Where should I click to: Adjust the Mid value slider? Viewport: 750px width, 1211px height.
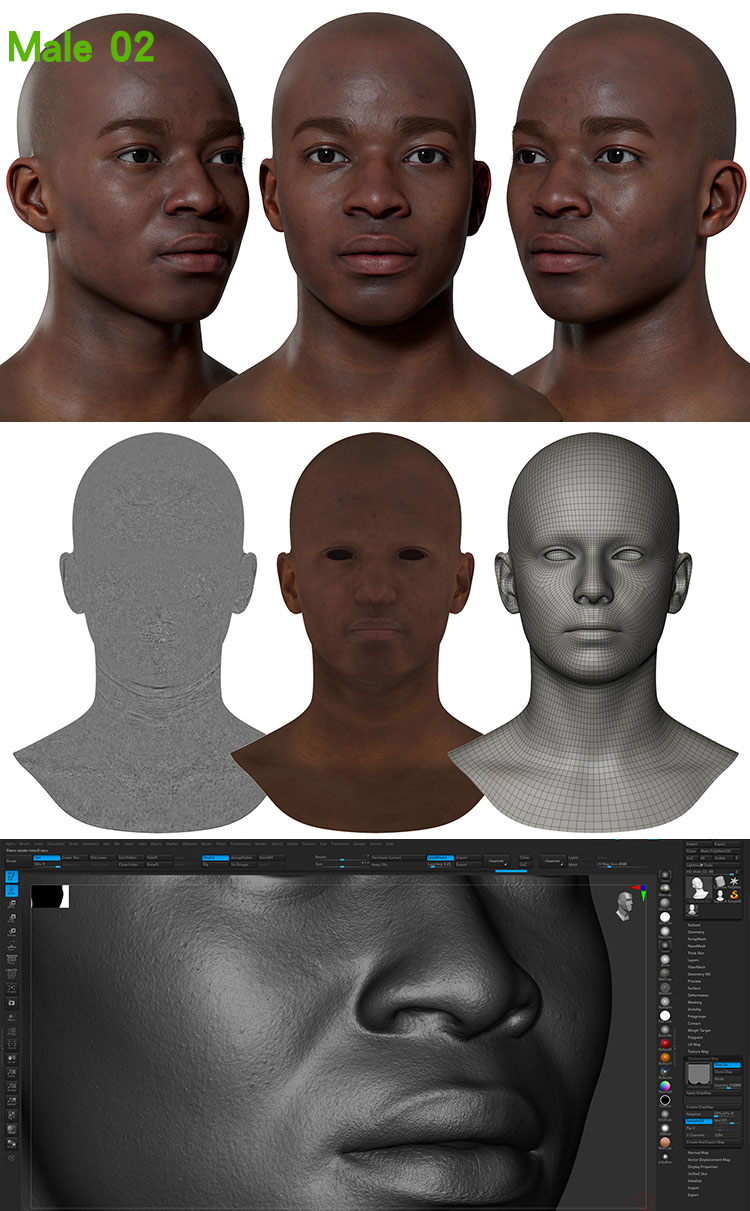tap(727, 1121)
